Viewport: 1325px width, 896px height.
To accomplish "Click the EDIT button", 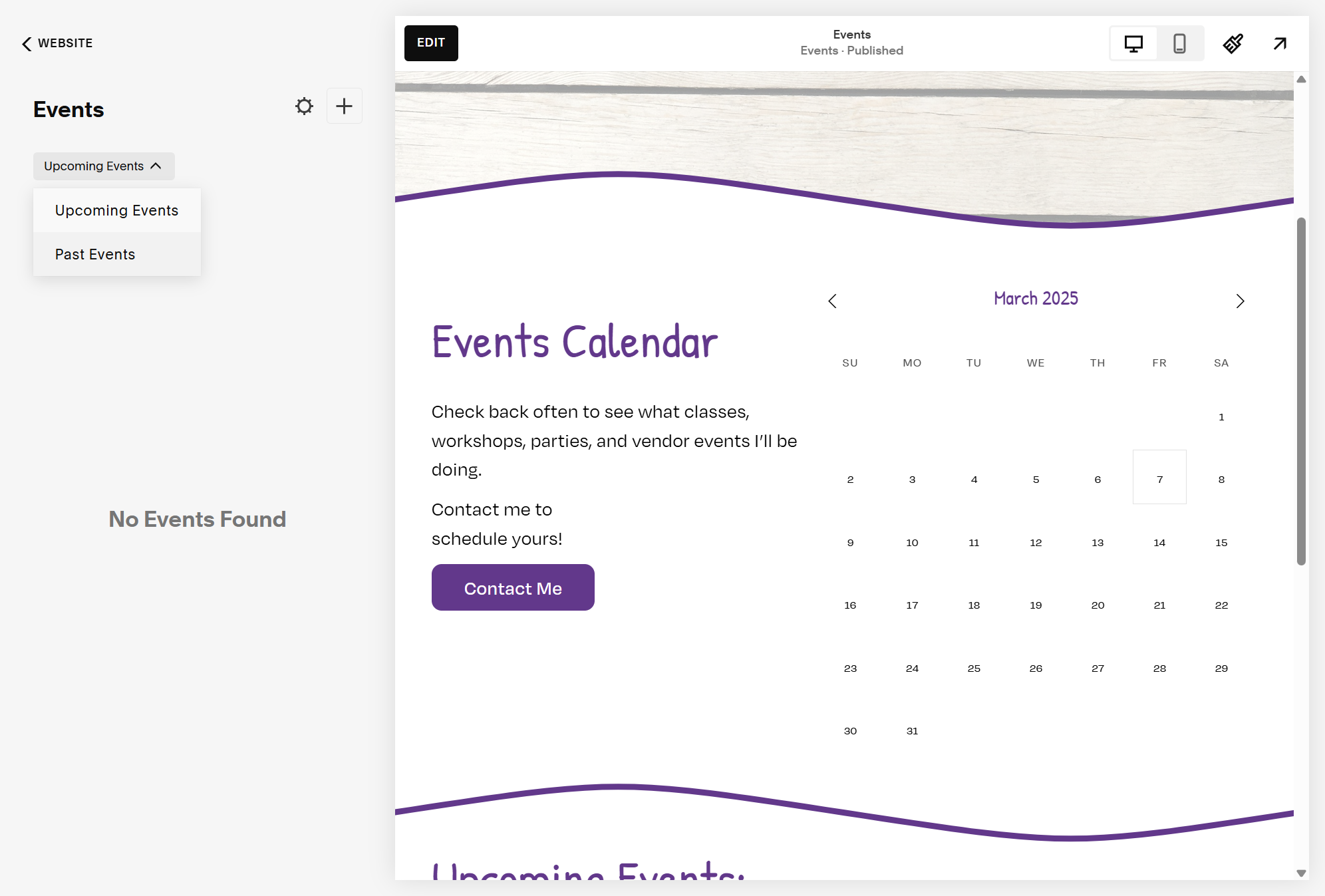I will (x=431, y=43).
